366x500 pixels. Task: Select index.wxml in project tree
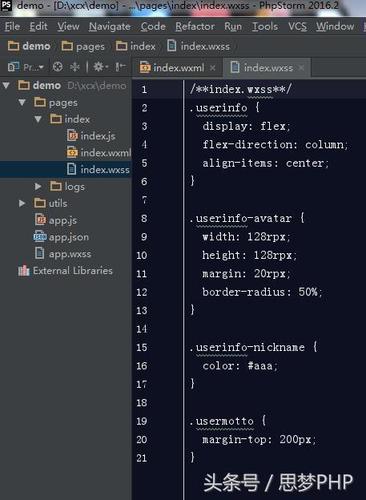[99, 153]
